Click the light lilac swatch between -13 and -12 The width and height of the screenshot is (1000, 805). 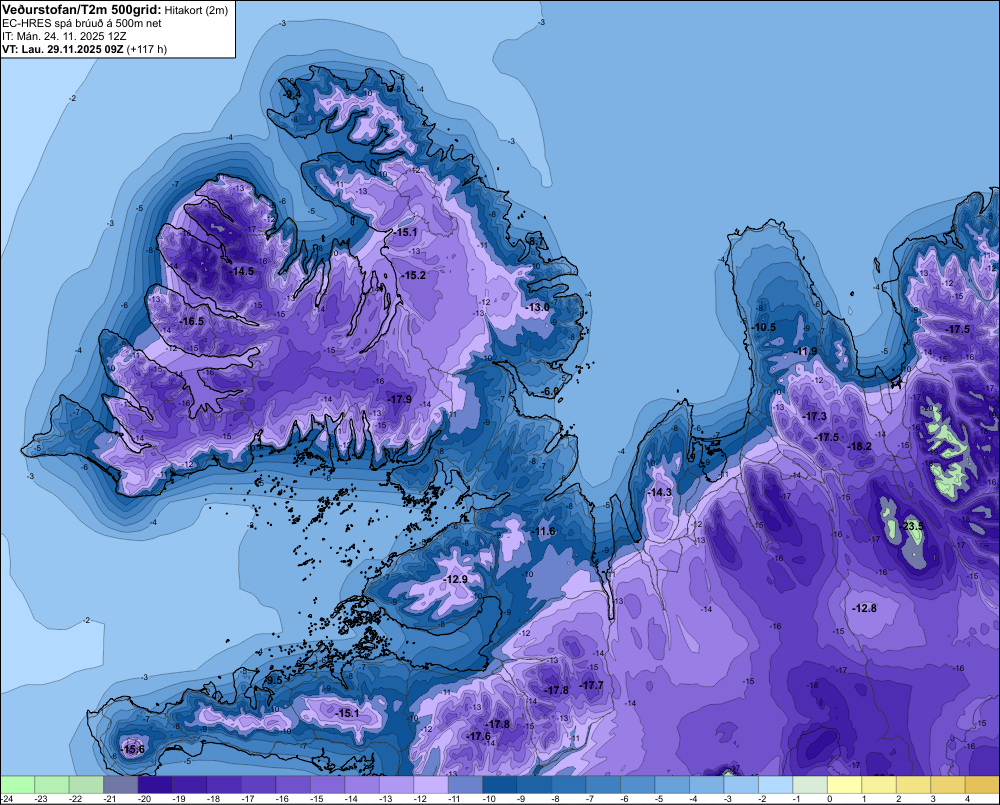tap(396, 785)
